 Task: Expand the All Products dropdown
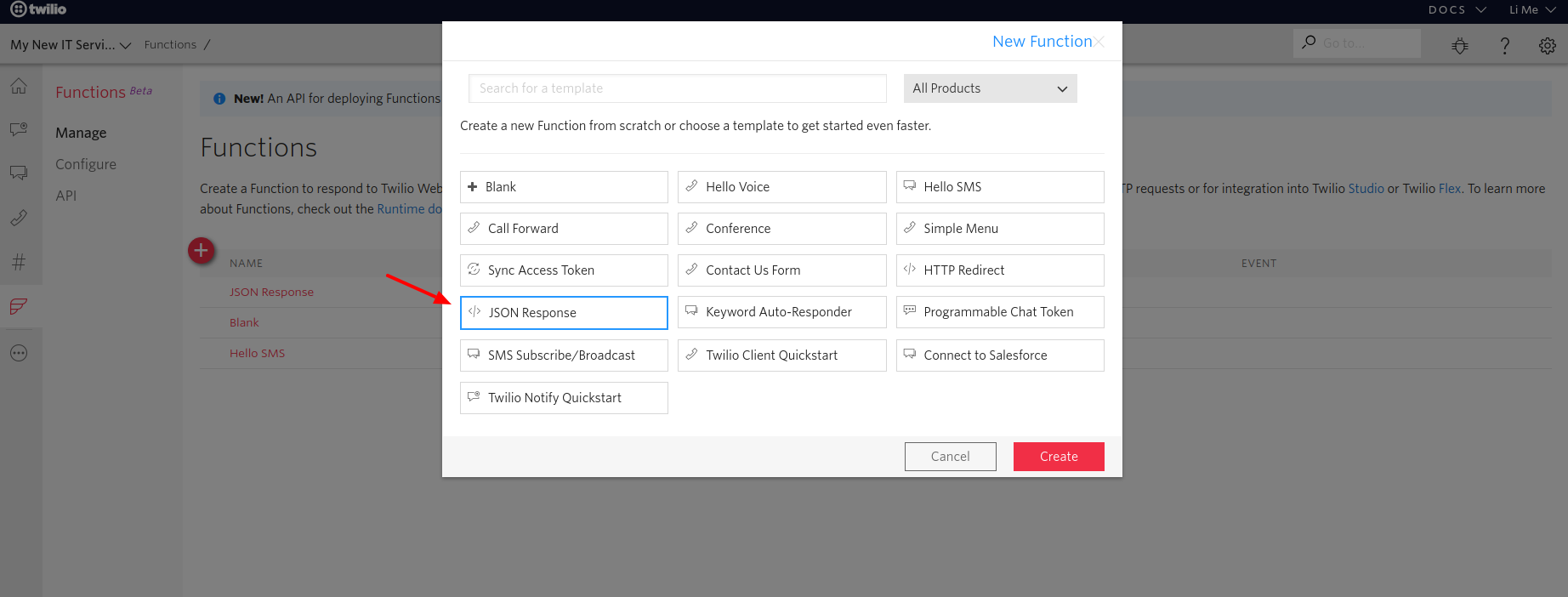tap(990, 88)
